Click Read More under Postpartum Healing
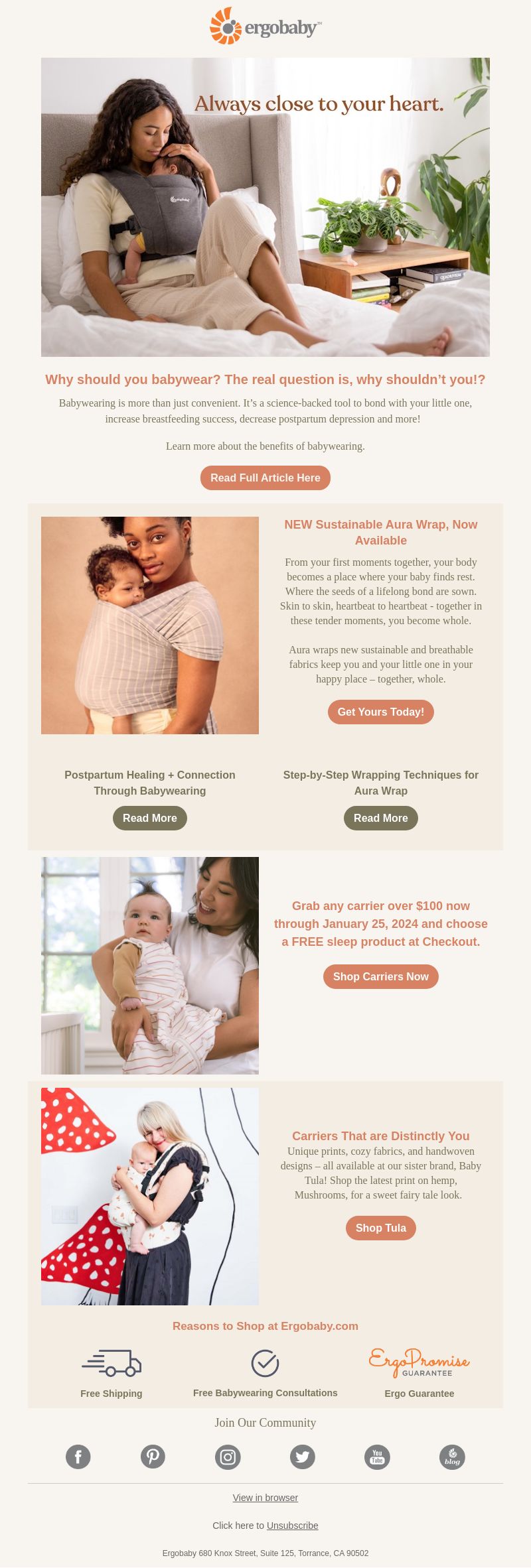Screen dimensions: 531x1568 [x=150, y=818]
